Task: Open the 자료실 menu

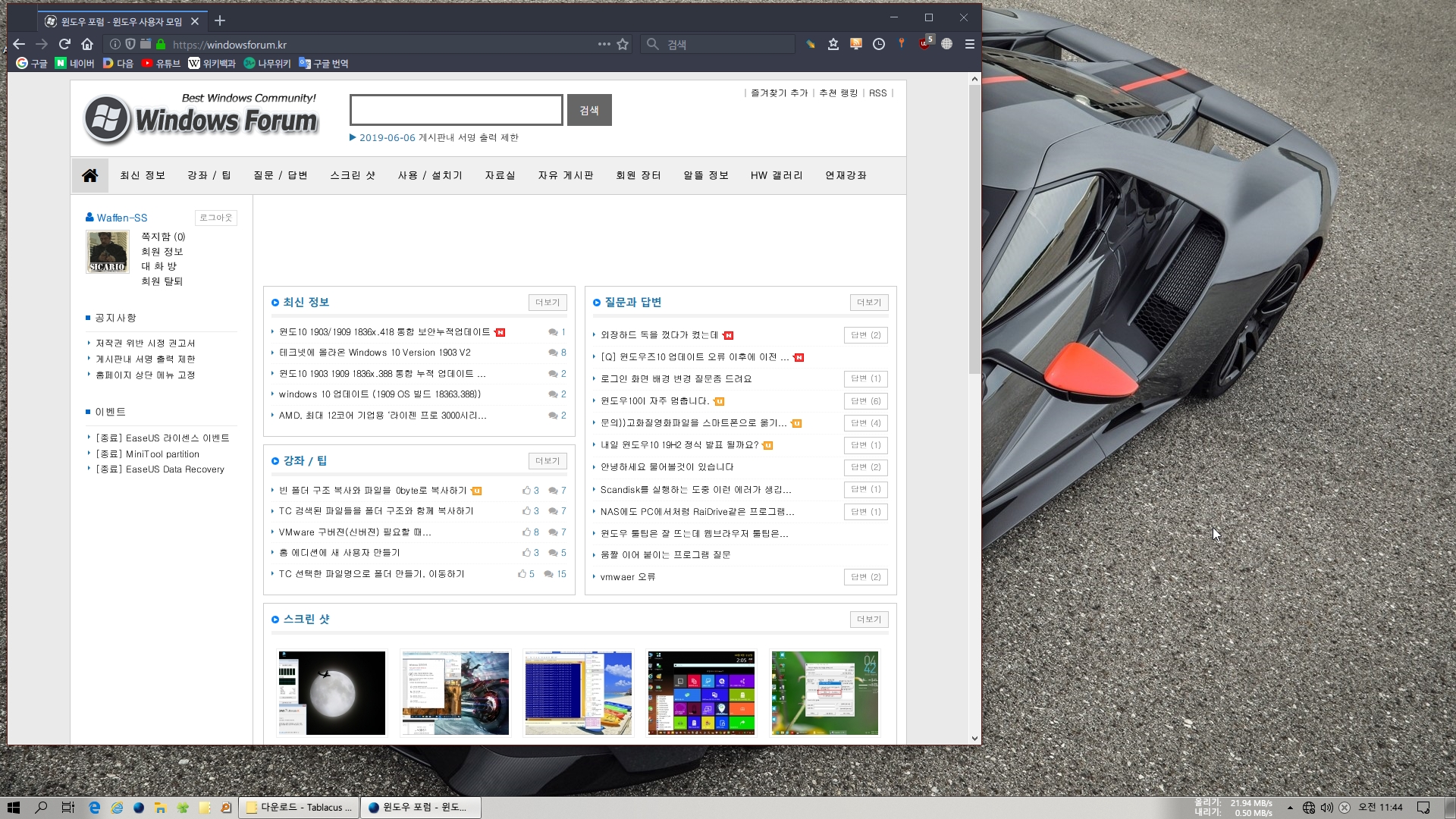Action: (x=500, y=175)
